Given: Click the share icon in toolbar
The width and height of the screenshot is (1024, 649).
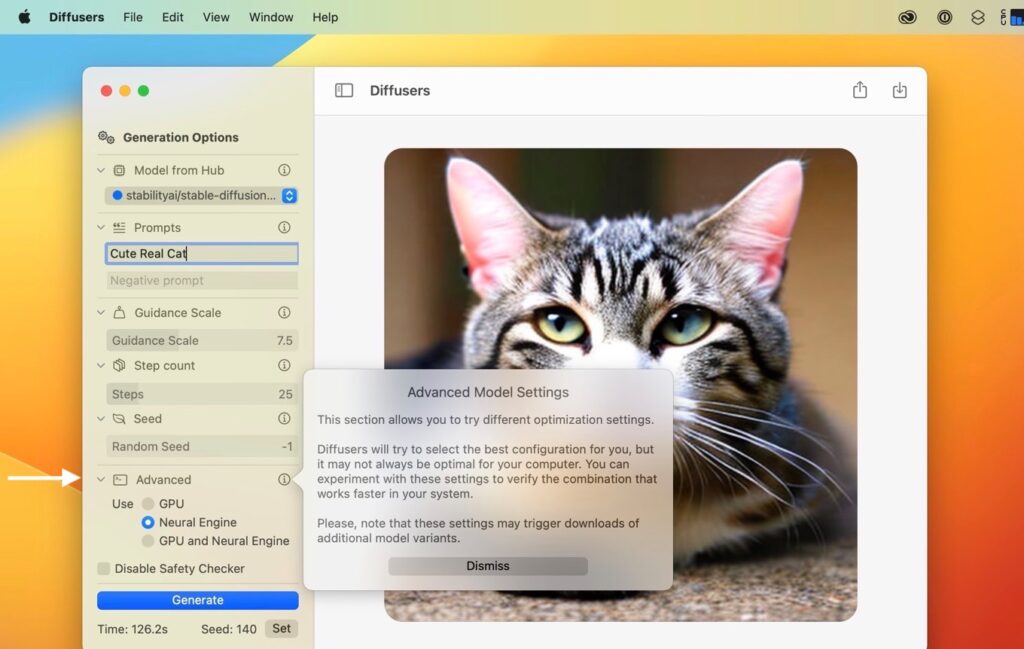Looking at the screenshot, I should pyautogui.click(x=860, y=90).
